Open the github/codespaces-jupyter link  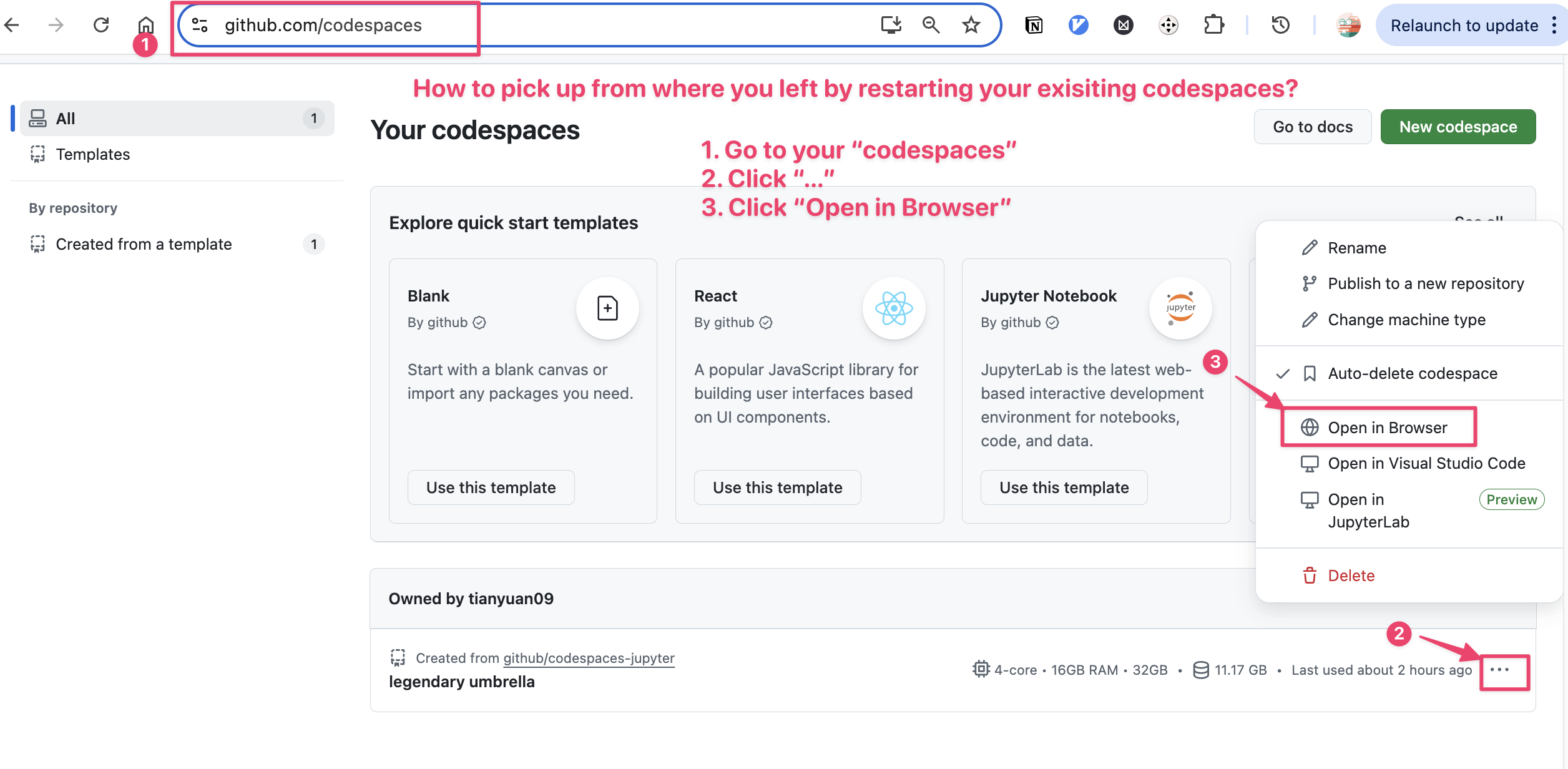[589, 658]
